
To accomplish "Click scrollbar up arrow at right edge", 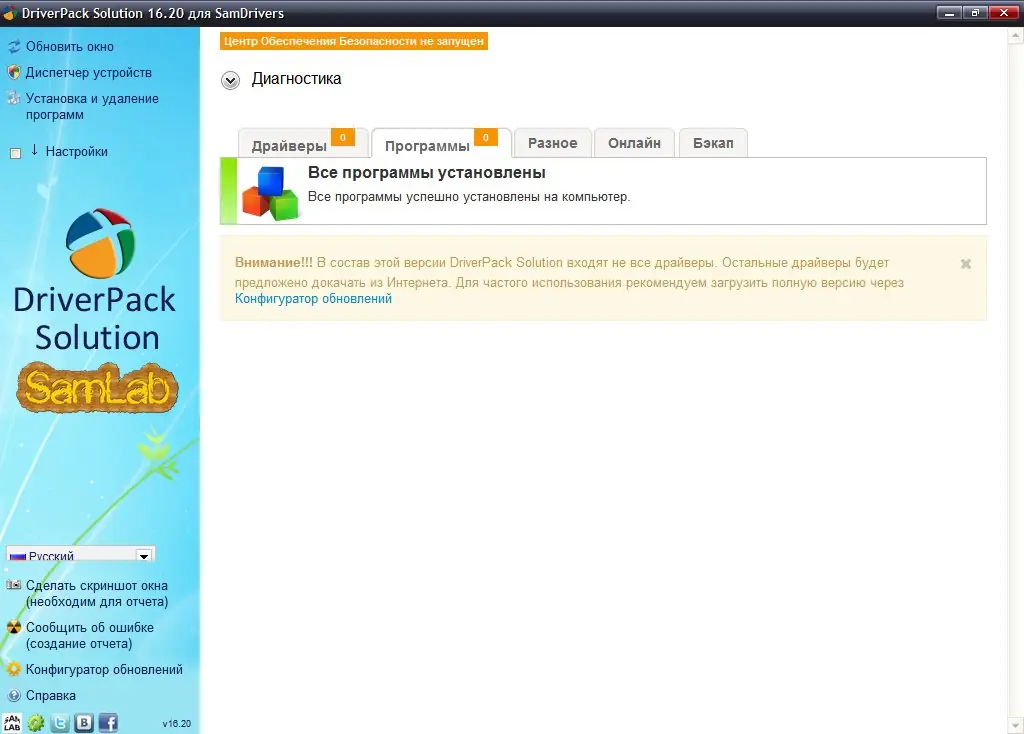I will (1016, 37).
